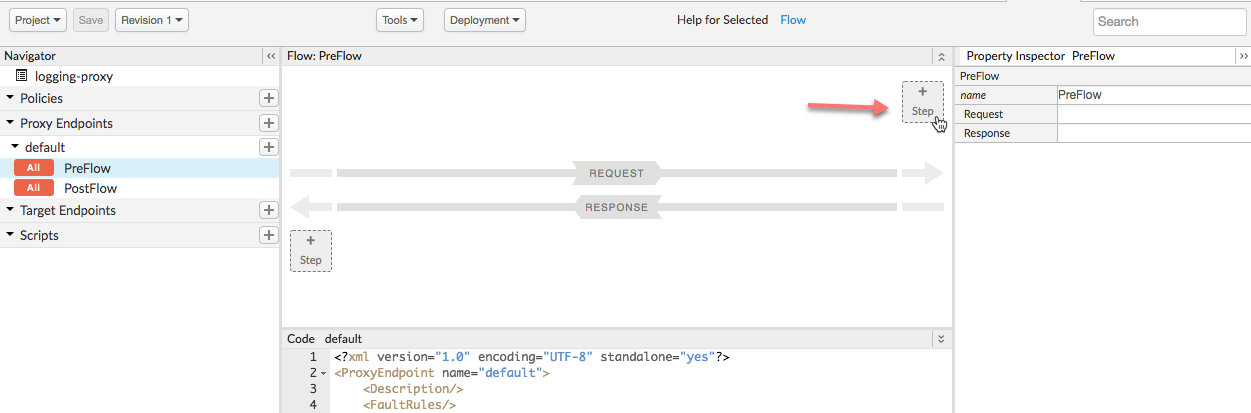Collapse the Policies section
The width and height of the screenshot is (1251, 413).
tap(11, 98)
